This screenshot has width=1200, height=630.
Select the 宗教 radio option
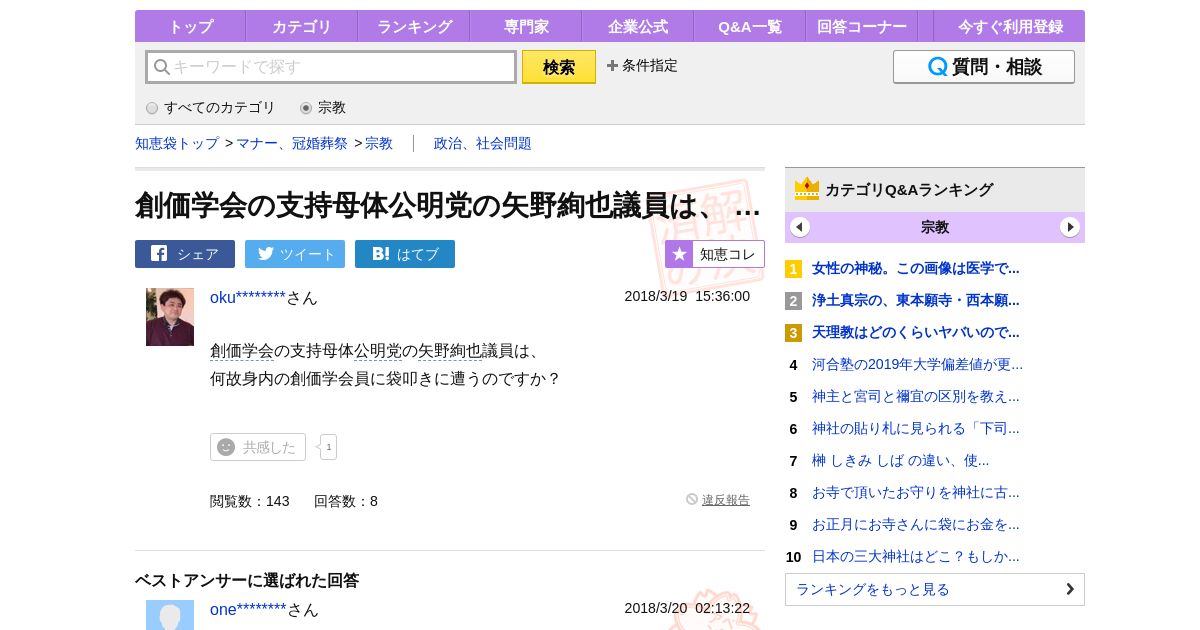306,108
